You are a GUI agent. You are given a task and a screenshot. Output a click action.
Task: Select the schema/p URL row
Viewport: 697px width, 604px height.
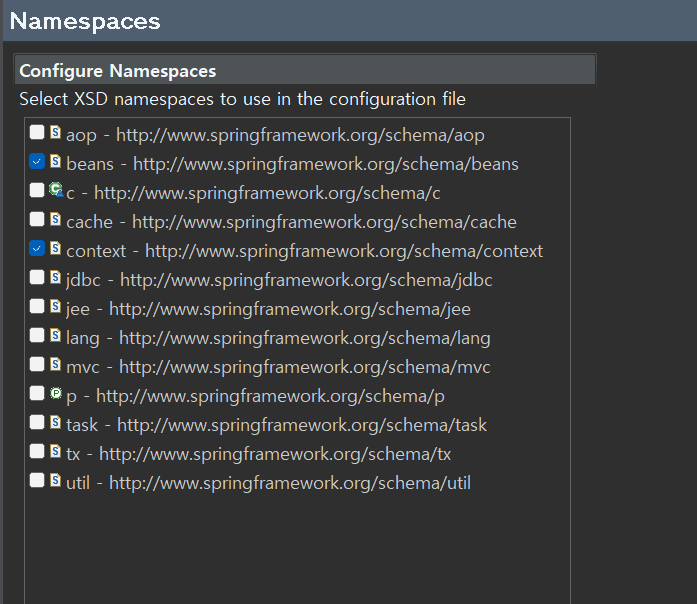click(x=255, y=396)
